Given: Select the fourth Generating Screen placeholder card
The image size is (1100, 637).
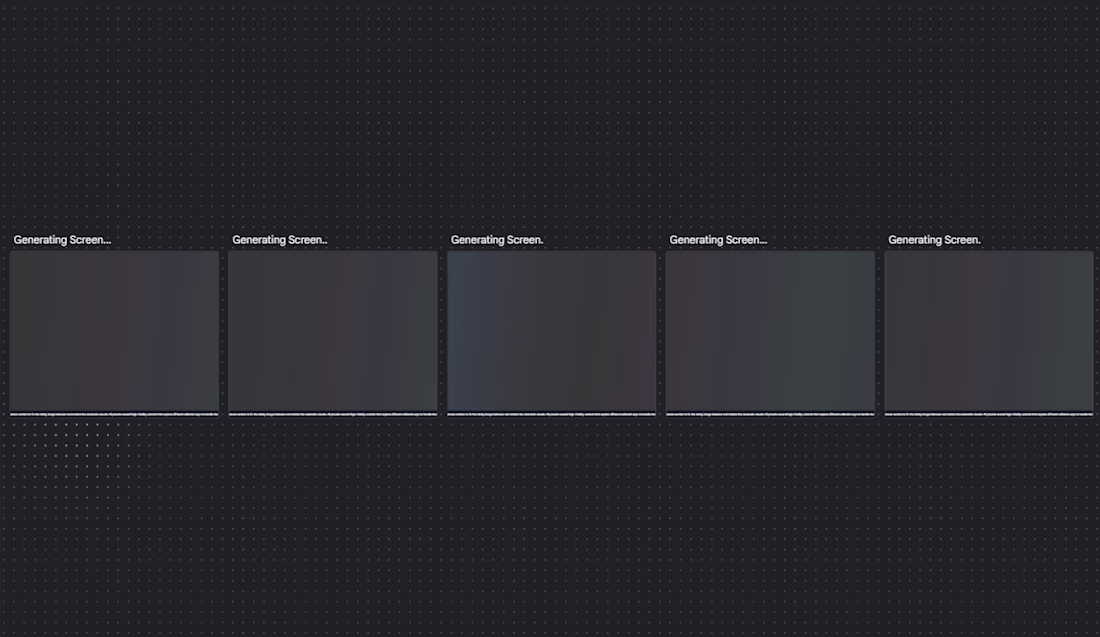Looking at the screenshot, I should click(x=770, y=333).
